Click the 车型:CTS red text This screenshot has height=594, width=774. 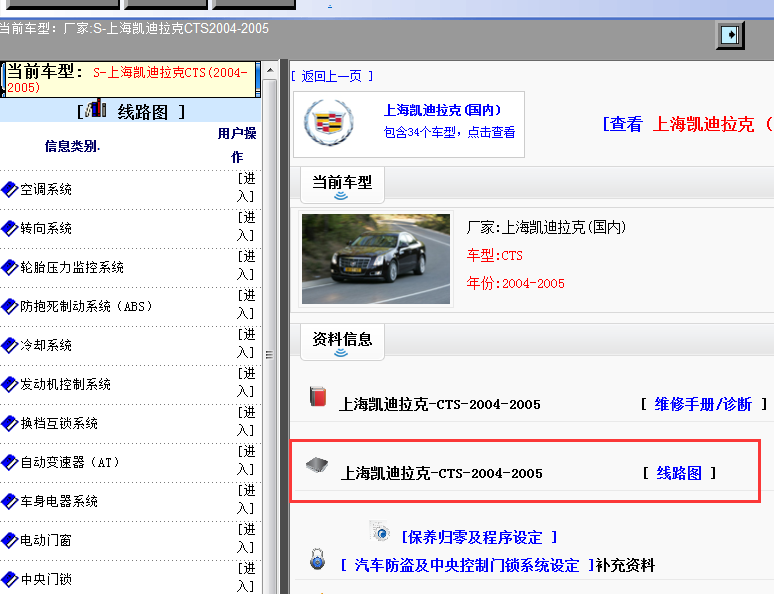point(495,255)
